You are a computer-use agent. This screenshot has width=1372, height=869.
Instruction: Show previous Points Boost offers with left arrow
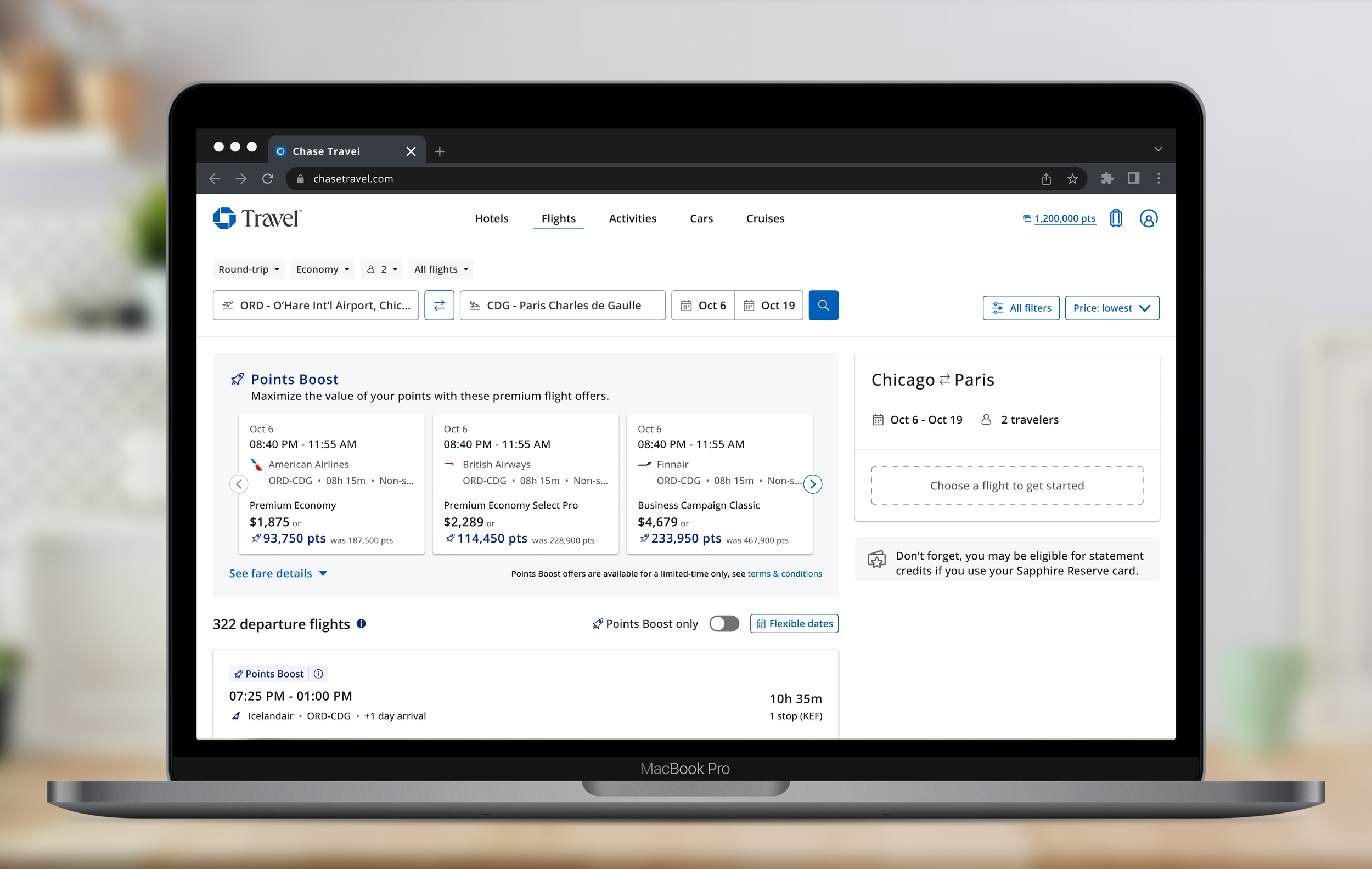pyautogui.click(x=239, y=484)
